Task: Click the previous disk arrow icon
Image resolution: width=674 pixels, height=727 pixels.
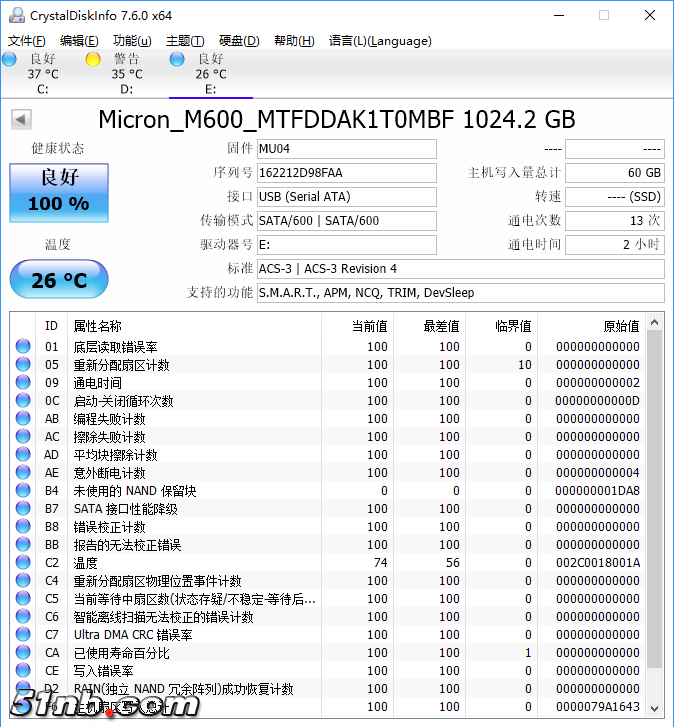Action: pyautogui.click(x=21, y=120)
